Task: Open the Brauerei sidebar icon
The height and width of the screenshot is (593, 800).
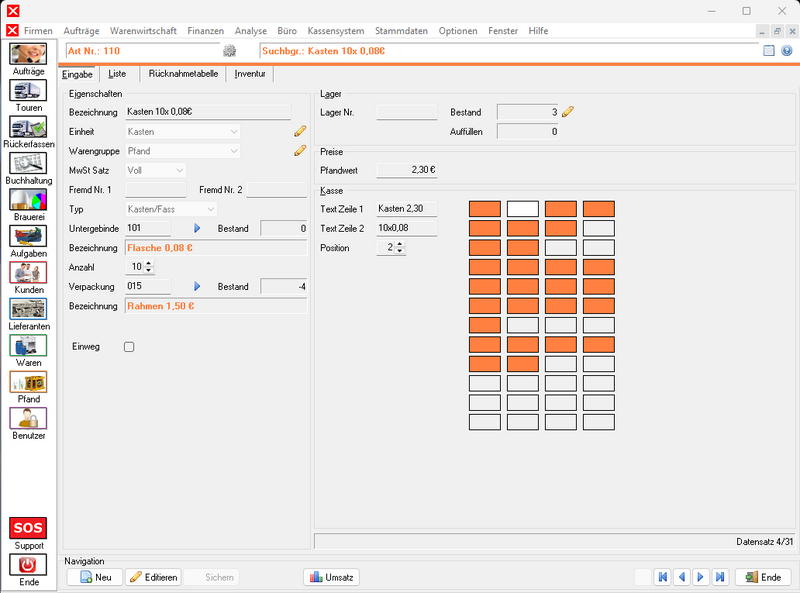Action: pos(28,200)
